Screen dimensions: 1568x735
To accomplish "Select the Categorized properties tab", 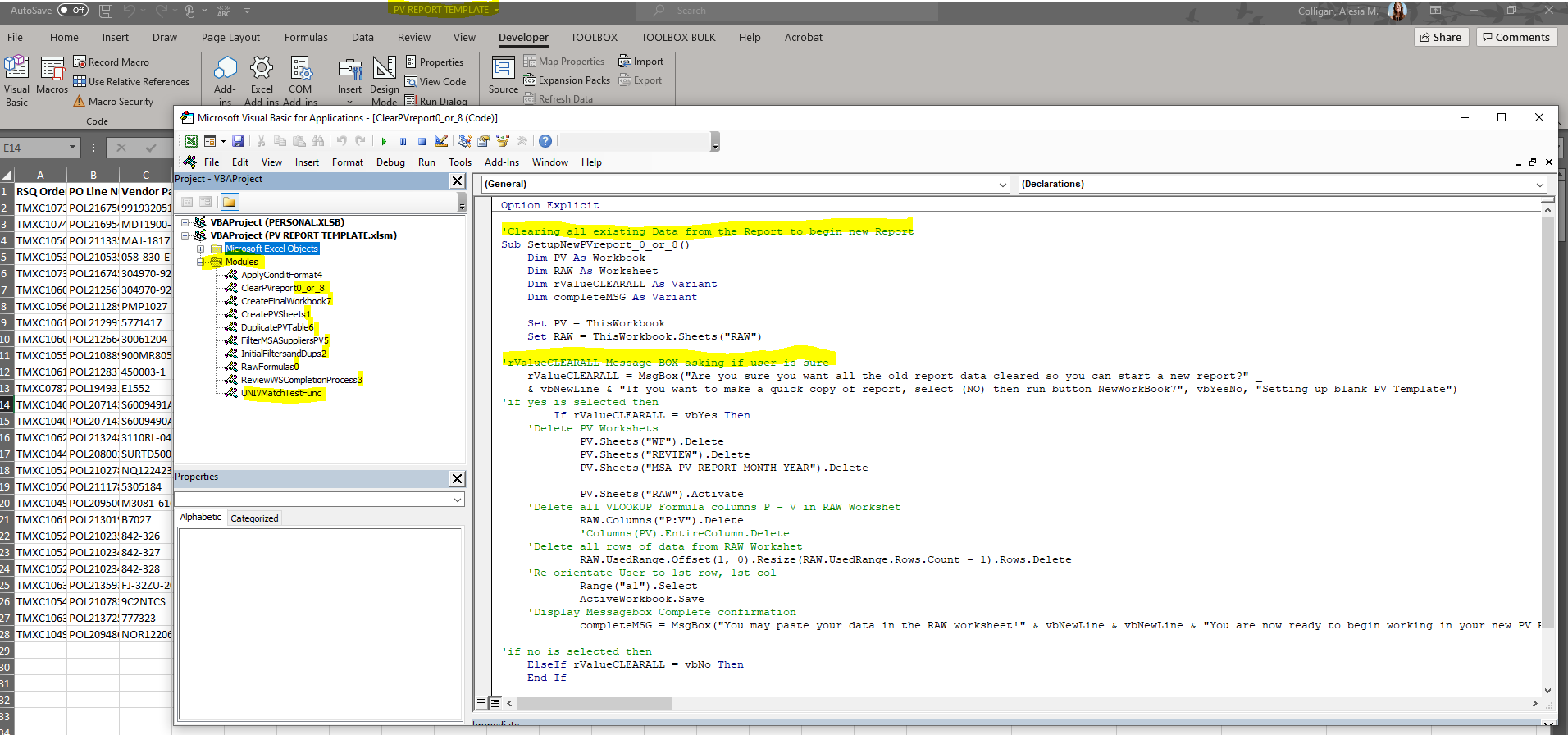I will 254,518.
